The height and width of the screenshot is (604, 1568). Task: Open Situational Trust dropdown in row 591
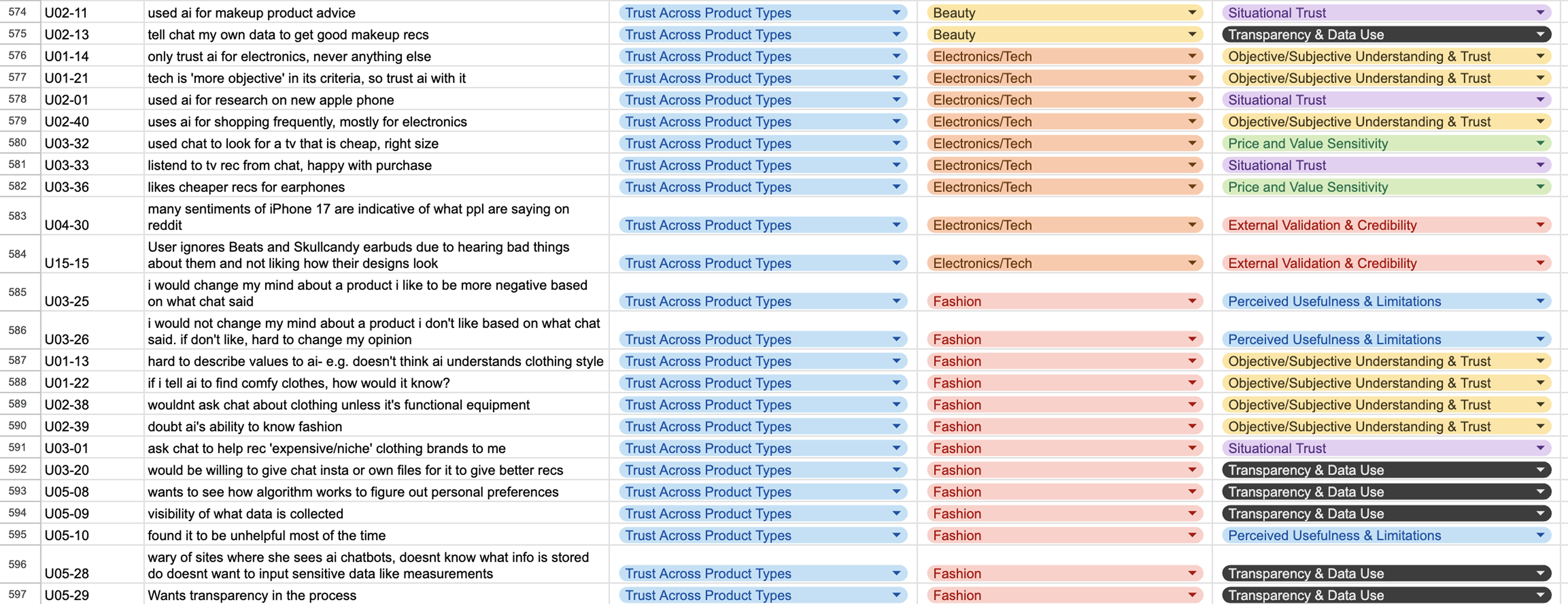coord(1540,449)
